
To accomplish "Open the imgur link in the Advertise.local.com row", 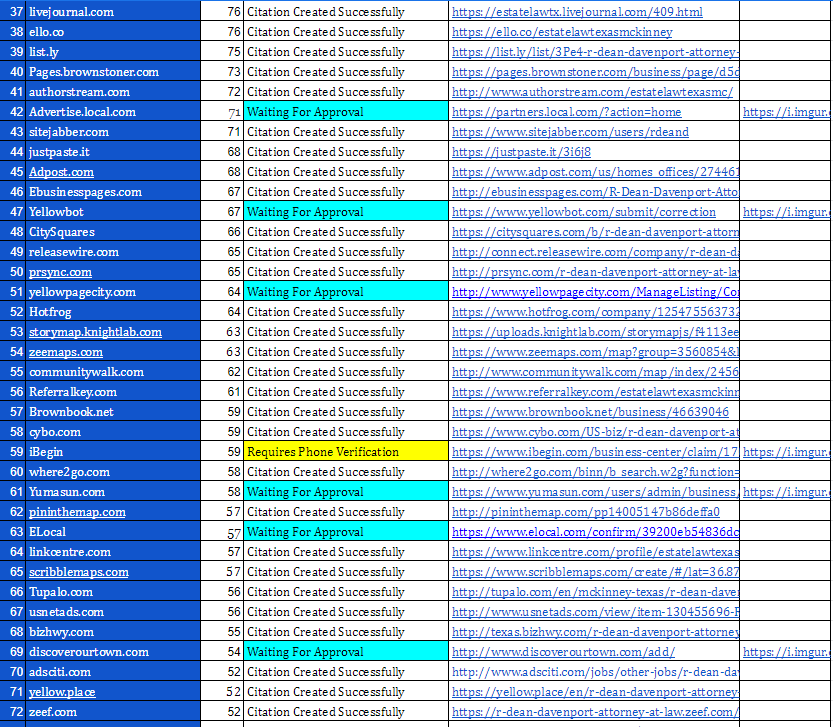I will [x=785, y=112].
